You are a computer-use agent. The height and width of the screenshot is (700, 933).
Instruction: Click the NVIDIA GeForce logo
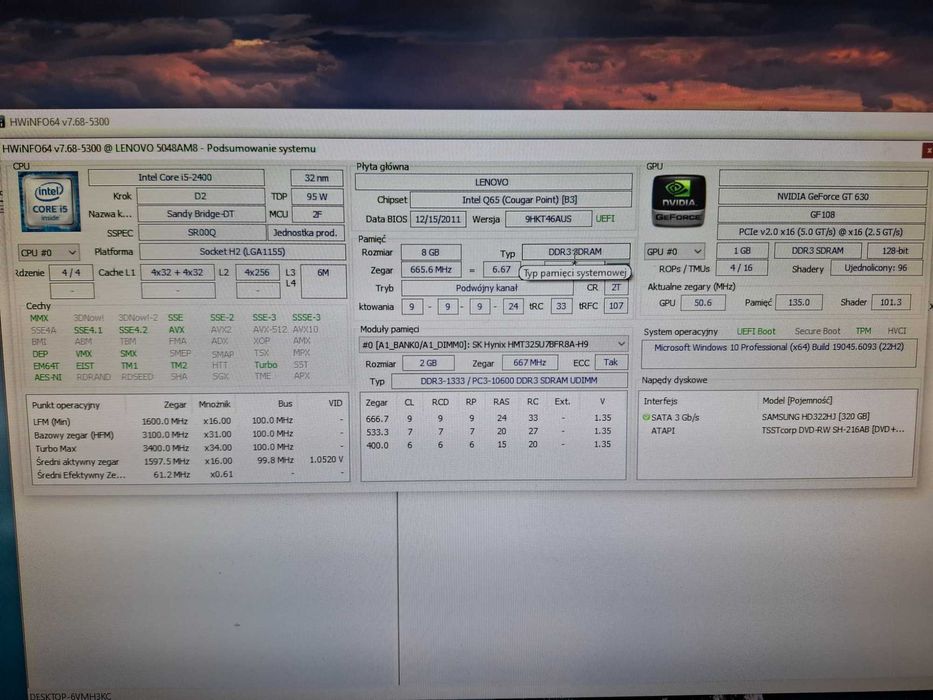click(x=679, y=201)
